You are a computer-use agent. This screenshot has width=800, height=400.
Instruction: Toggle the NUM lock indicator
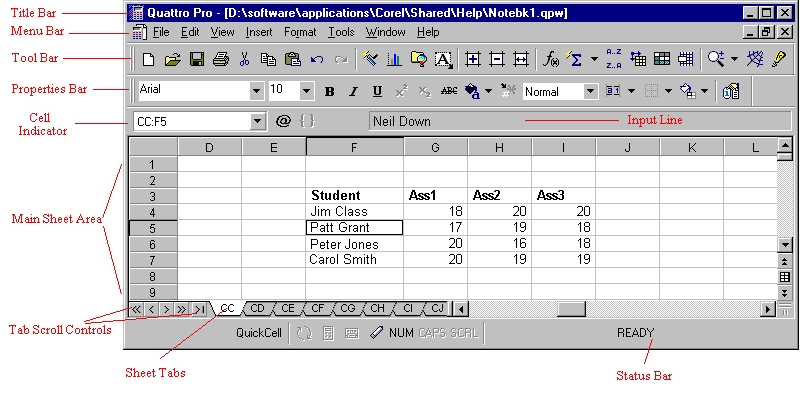coord(401,333)
